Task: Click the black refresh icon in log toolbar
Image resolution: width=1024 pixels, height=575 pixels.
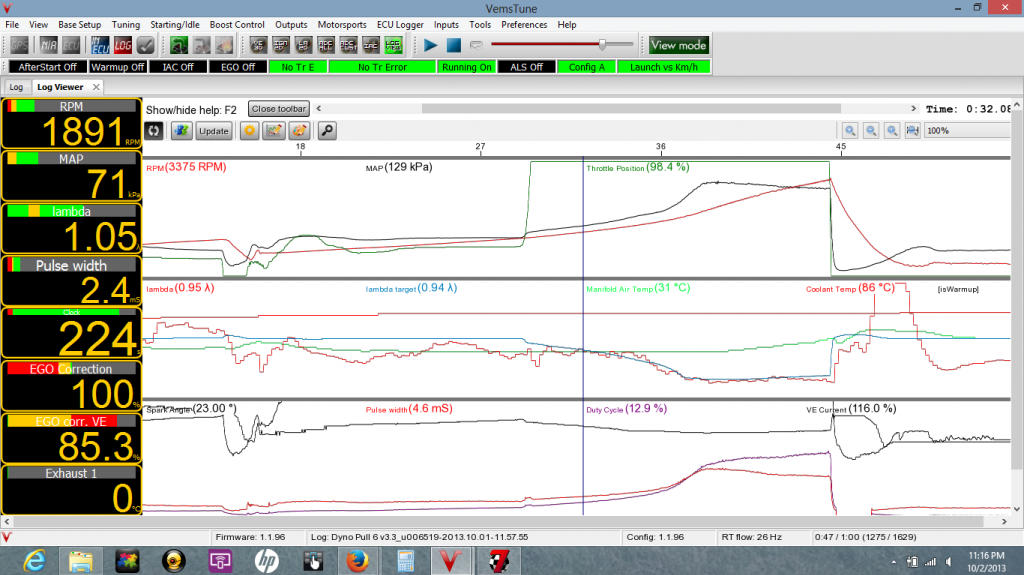Action: 153,131
